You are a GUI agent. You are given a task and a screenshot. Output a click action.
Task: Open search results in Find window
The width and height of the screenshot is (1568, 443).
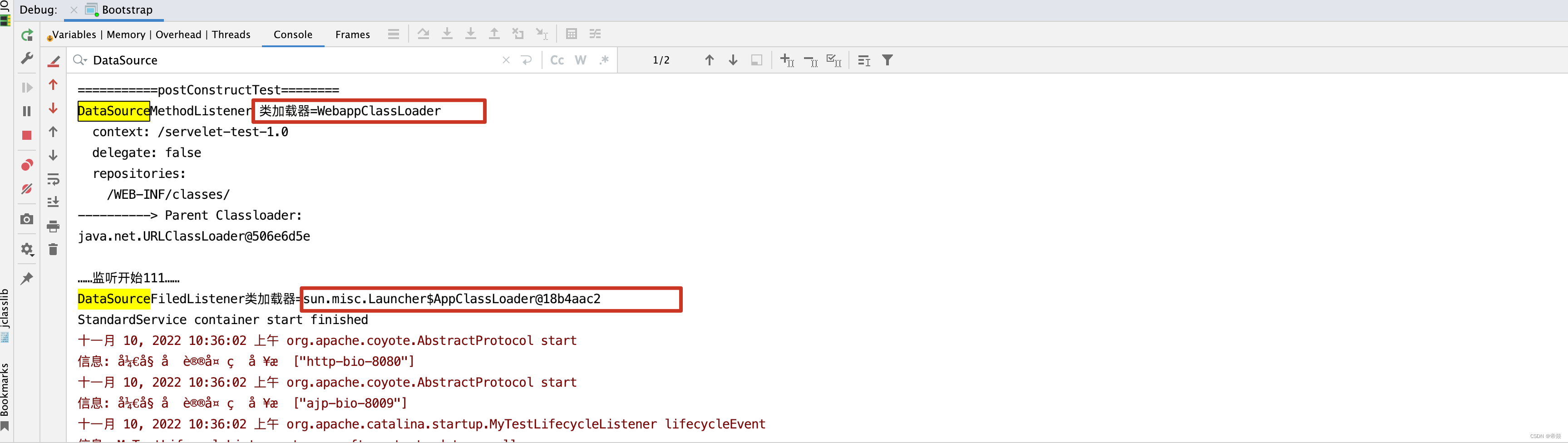click(864, 59)
